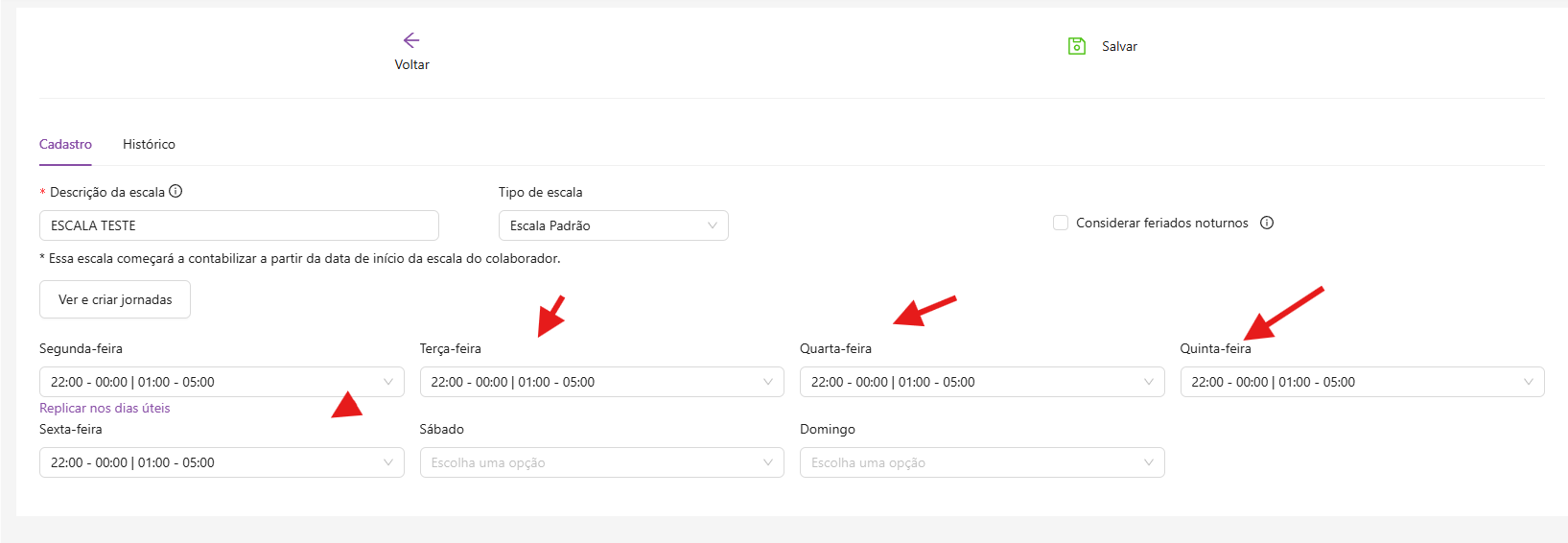Select the Cadastro tab
The width and height of the screenshot is (1568, 543).
65,144
